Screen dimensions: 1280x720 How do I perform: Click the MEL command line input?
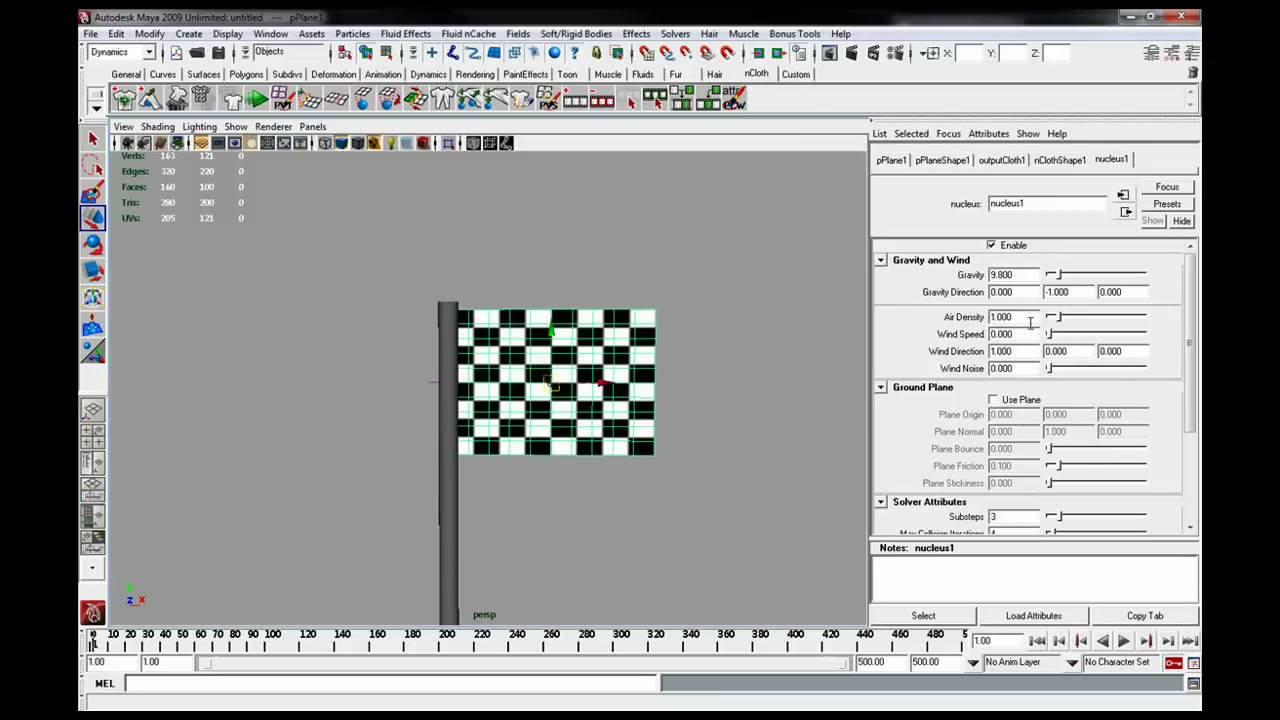pyautogui.click(x=392, y=684)
